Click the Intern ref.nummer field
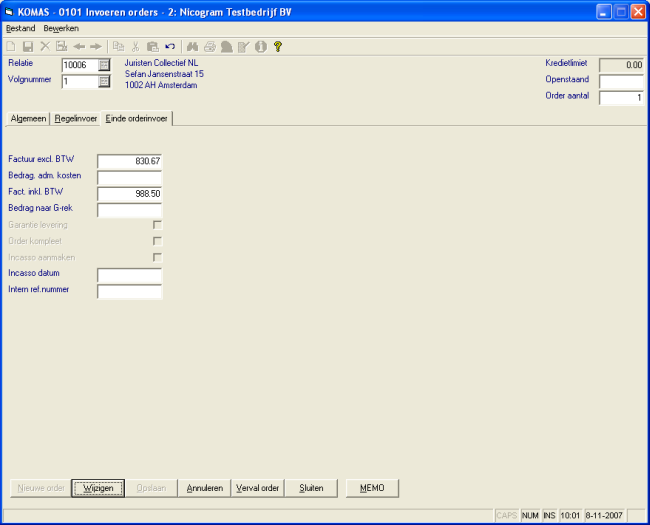Viewport: 650px width, 525px height. [x=129, y=292]
